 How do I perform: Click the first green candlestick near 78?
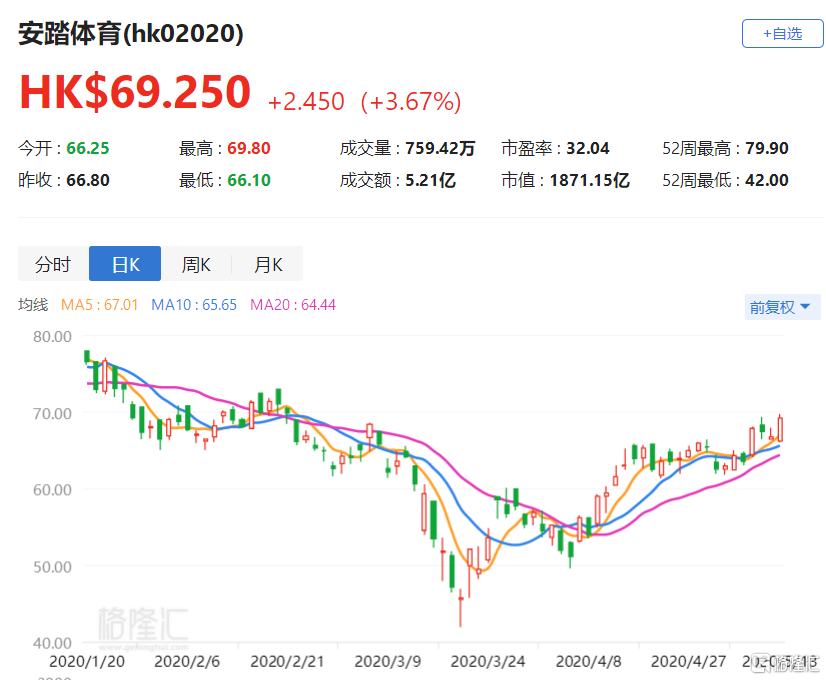(87, 357)
